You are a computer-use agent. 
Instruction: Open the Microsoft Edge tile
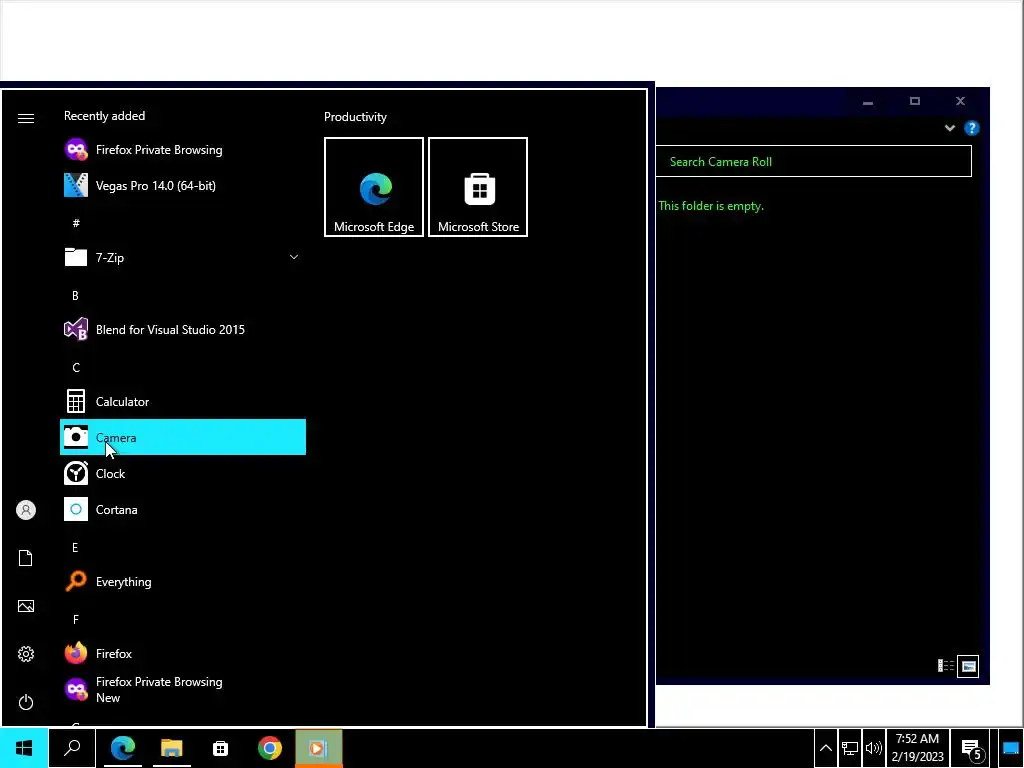pos(374,187)
